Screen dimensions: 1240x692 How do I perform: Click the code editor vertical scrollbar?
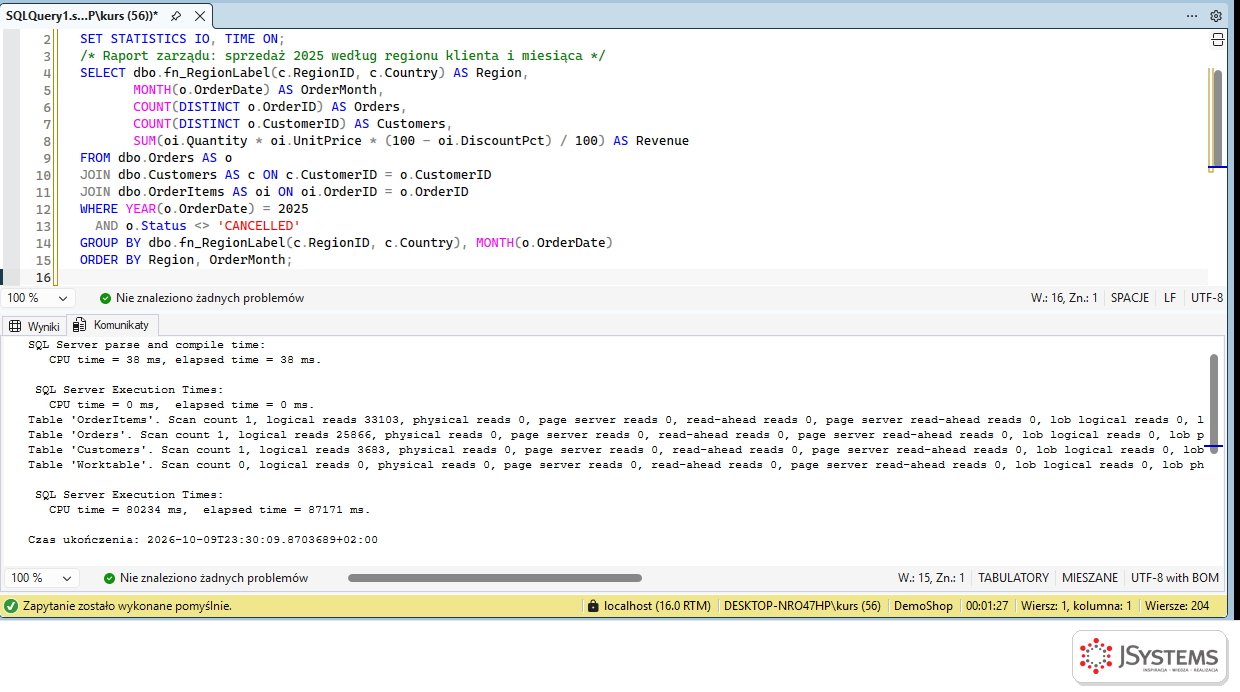(1217, 120)
